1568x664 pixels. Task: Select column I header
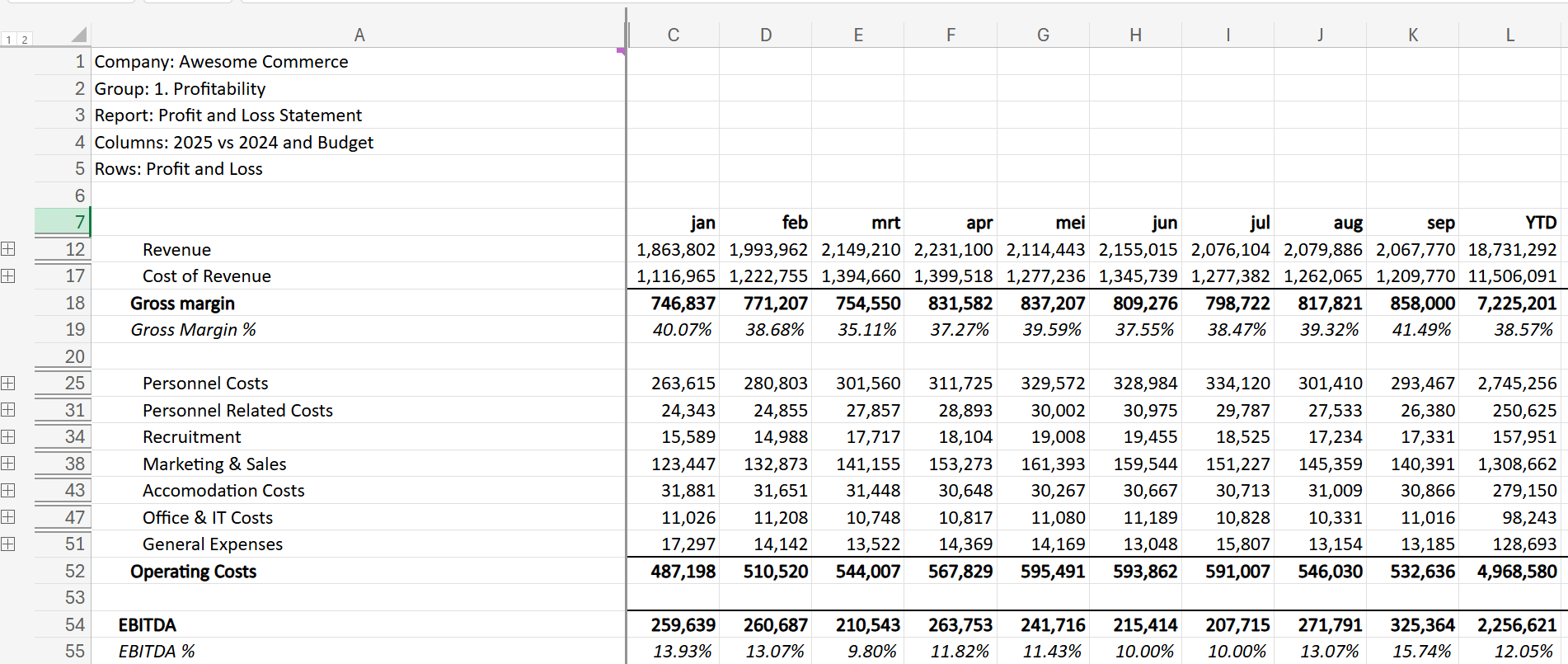coord(1228,35)
